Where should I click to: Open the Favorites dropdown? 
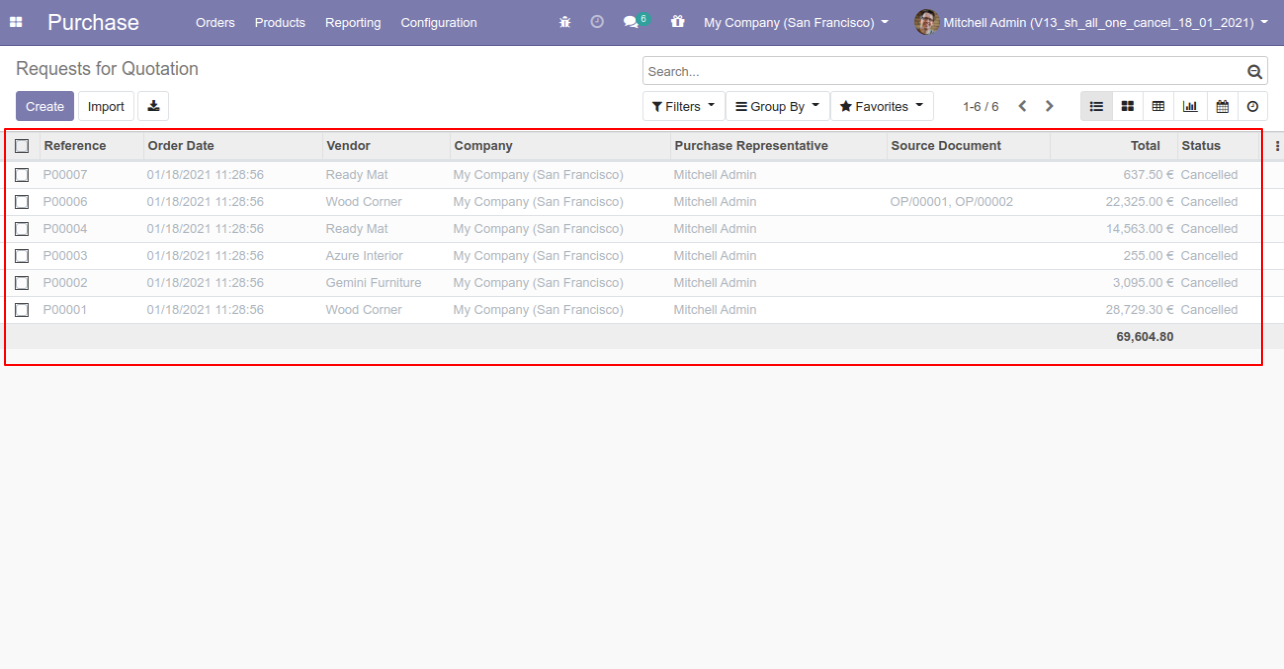click(x=882, y=106)
